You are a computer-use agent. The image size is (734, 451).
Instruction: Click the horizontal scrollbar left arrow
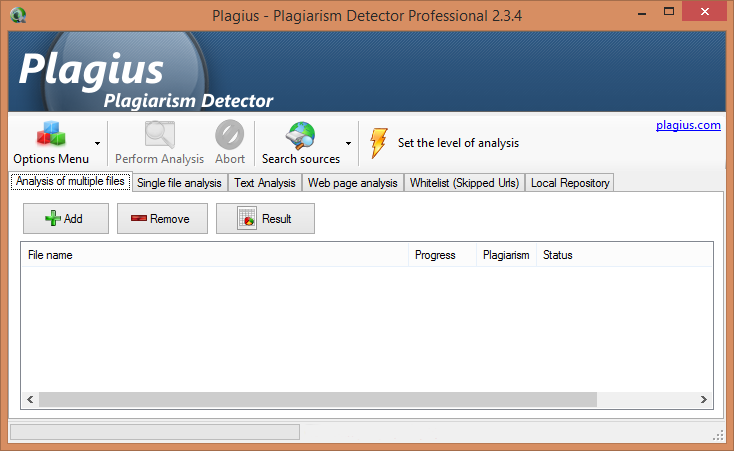point(30,399)
